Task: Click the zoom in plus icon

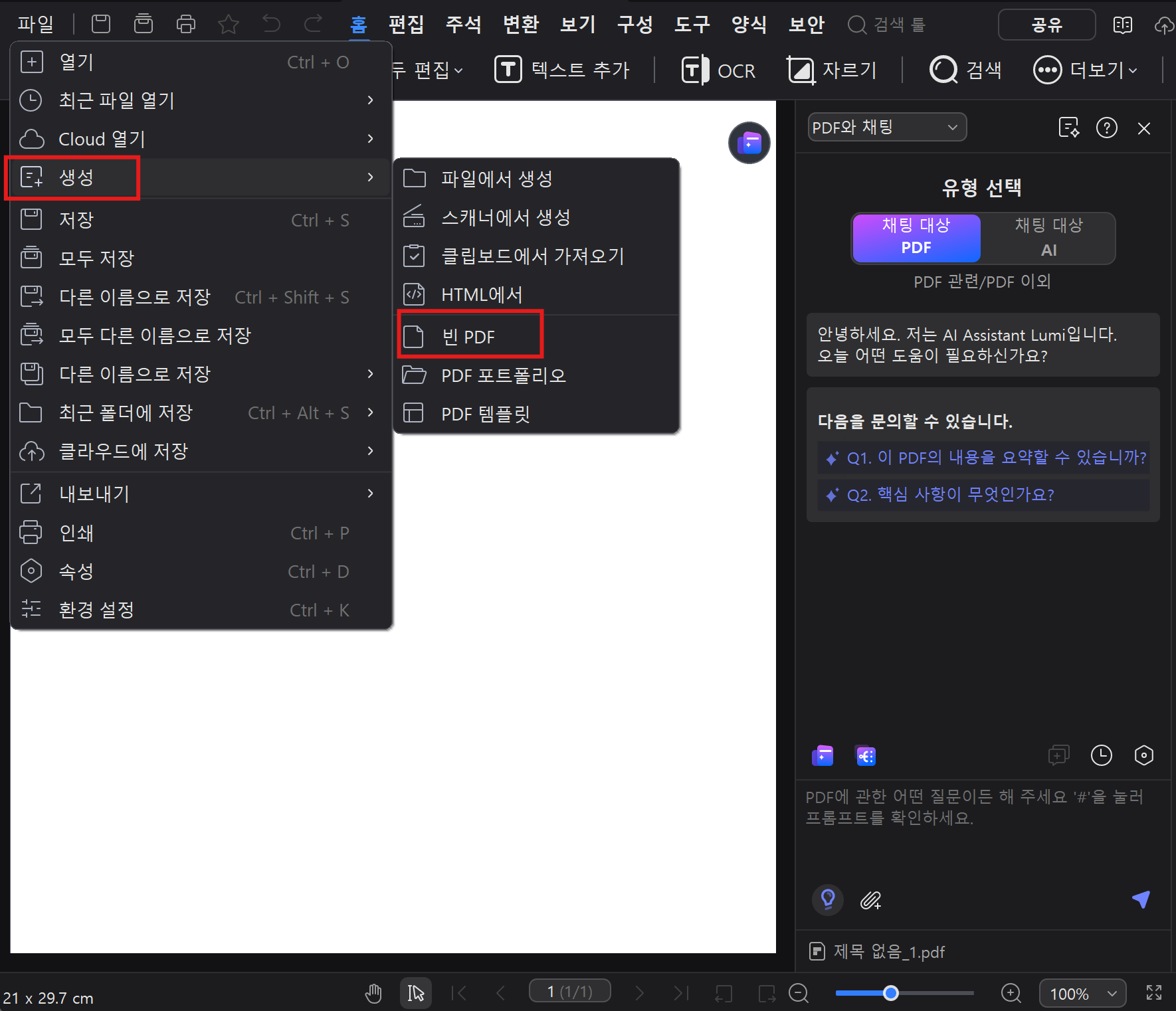Action: [x=1011, y=993]
